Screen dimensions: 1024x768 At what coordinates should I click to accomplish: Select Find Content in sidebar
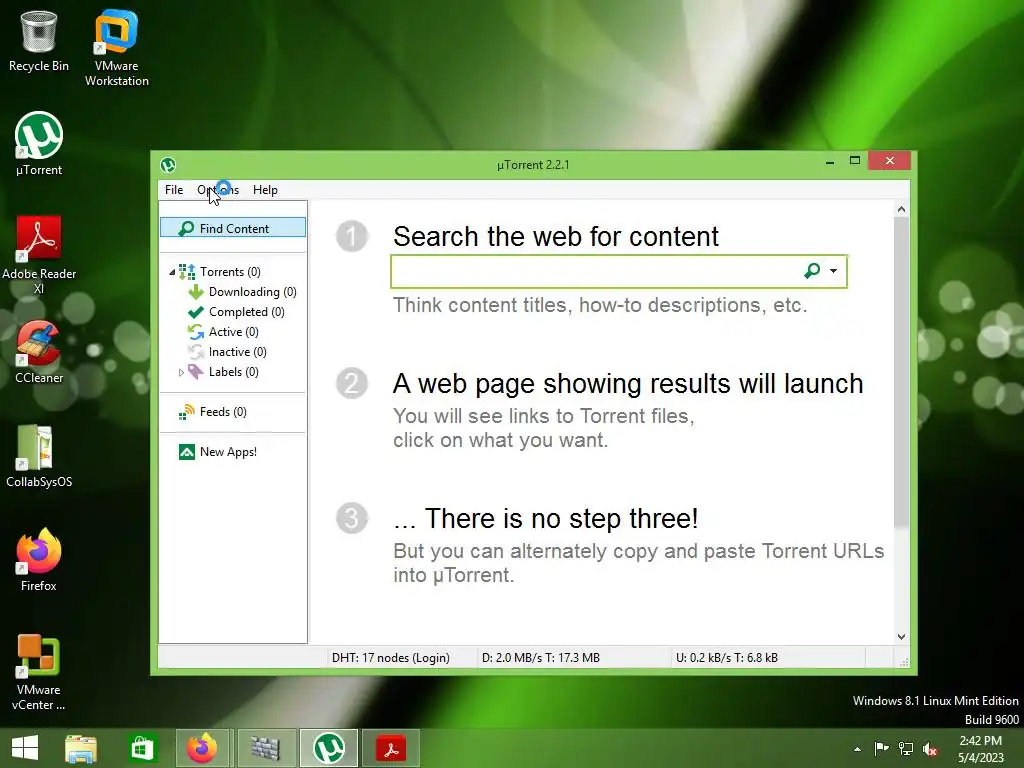(233, 228)
